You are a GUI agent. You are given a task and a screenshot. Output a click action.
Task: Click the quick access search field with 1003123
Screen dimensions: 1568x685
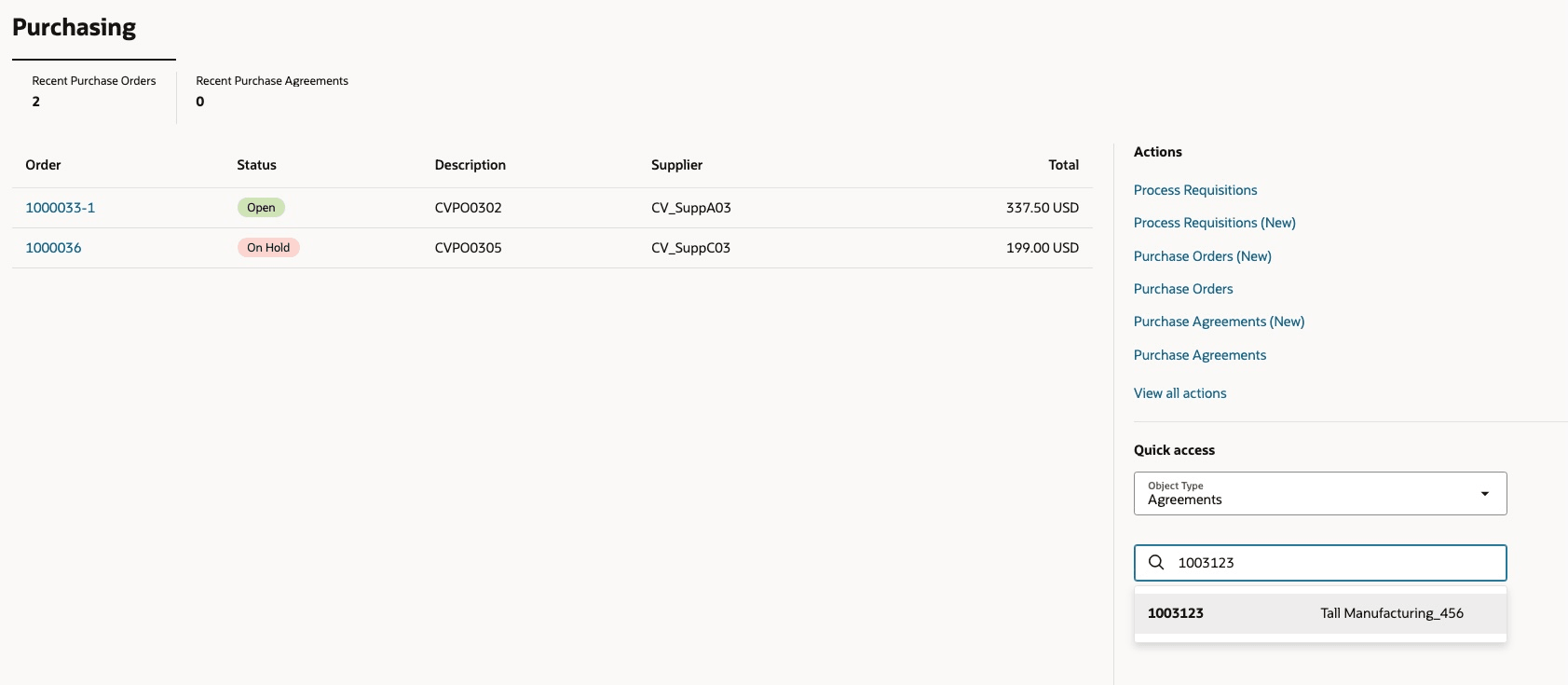coord(1320,563)
